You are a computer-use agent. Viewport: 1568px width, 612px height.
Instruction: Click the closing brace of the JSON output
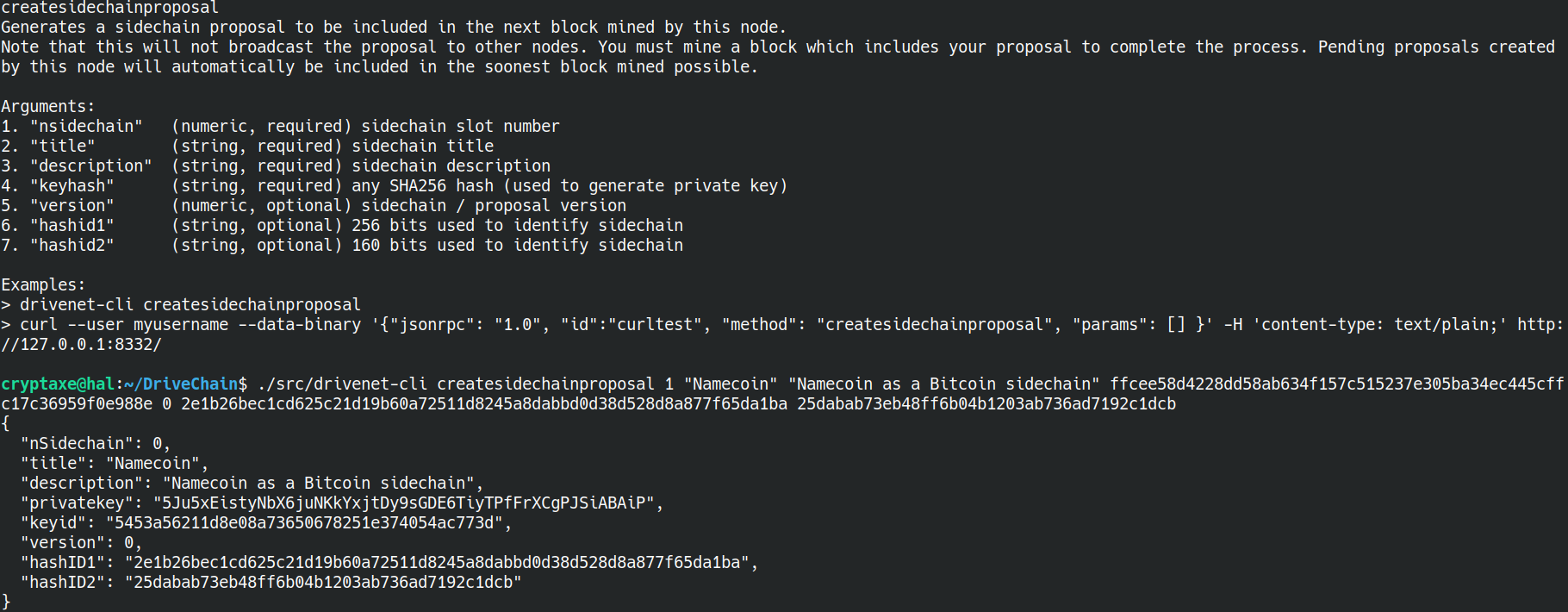click(x=6, y=601)
